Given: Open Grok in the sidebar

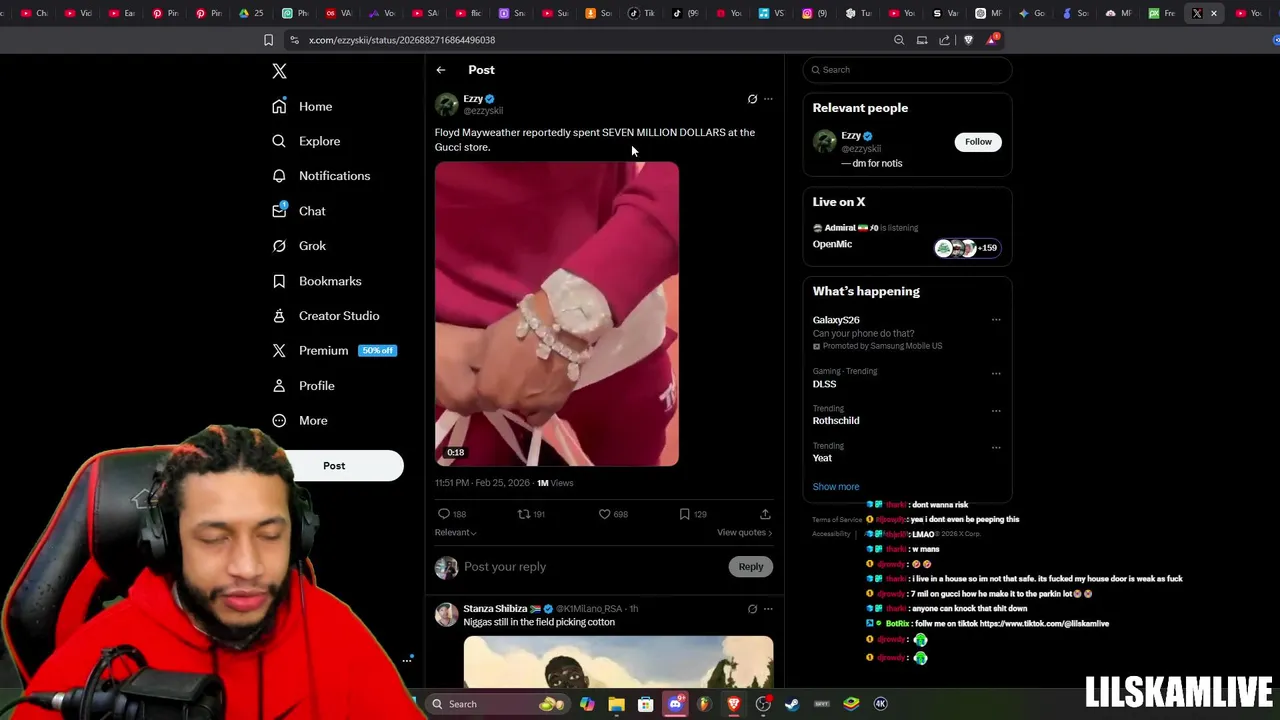Looking at the screenshot, I should tap(299, 246).
